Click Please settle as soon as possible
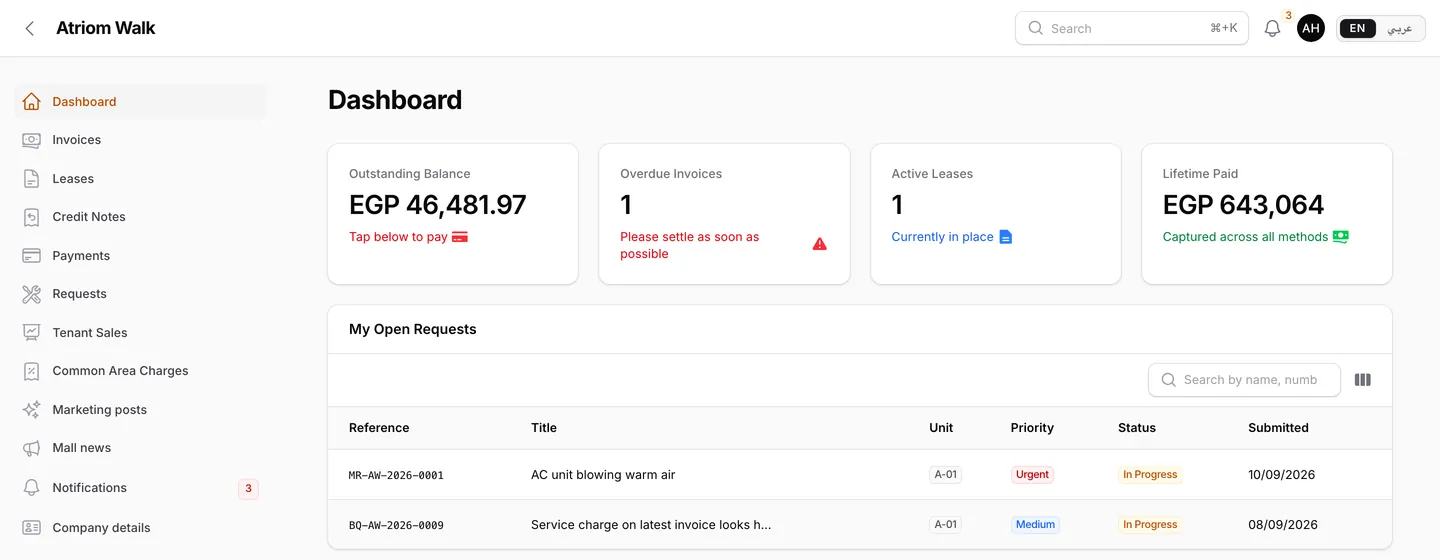 pyautogui.click(x=690, y=245)
